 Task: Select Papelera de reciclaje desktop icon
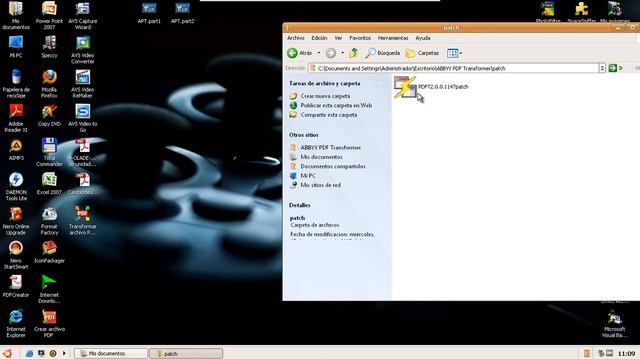pos(16,84)
